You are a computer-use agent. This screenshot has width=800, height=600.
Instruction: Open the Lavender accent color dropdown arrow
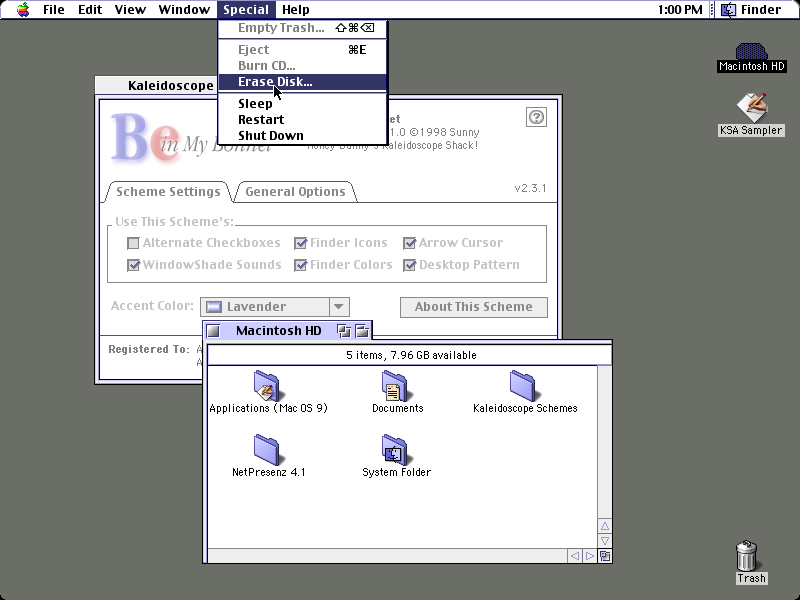339,307
